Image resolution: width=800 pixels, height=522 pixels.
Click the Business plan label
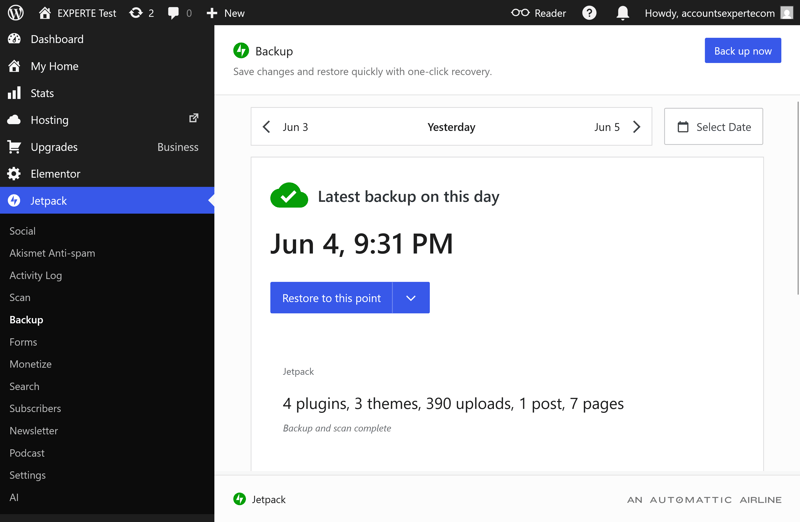coord(178,147)
